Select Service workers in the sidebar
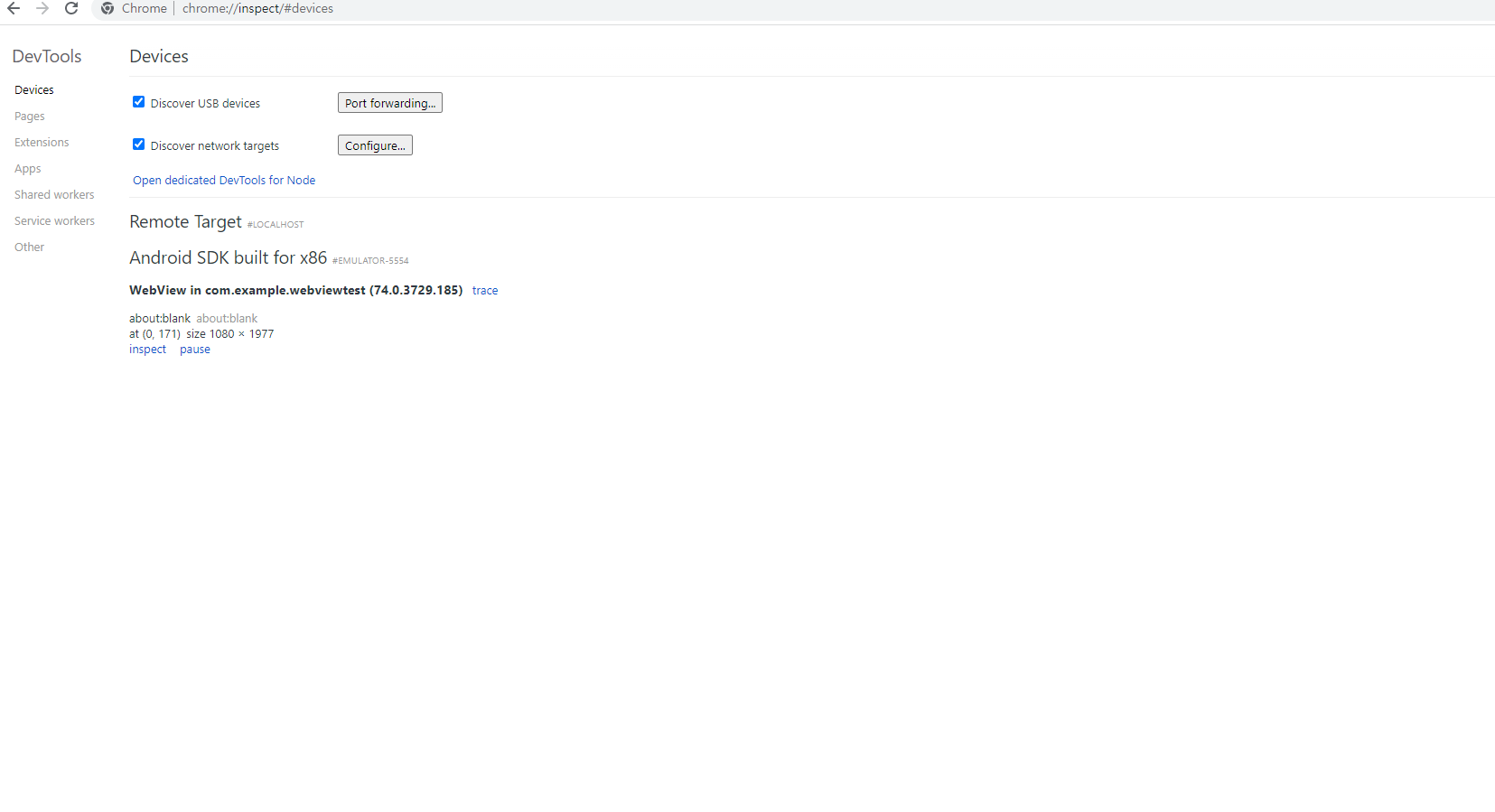 point(54,221)
